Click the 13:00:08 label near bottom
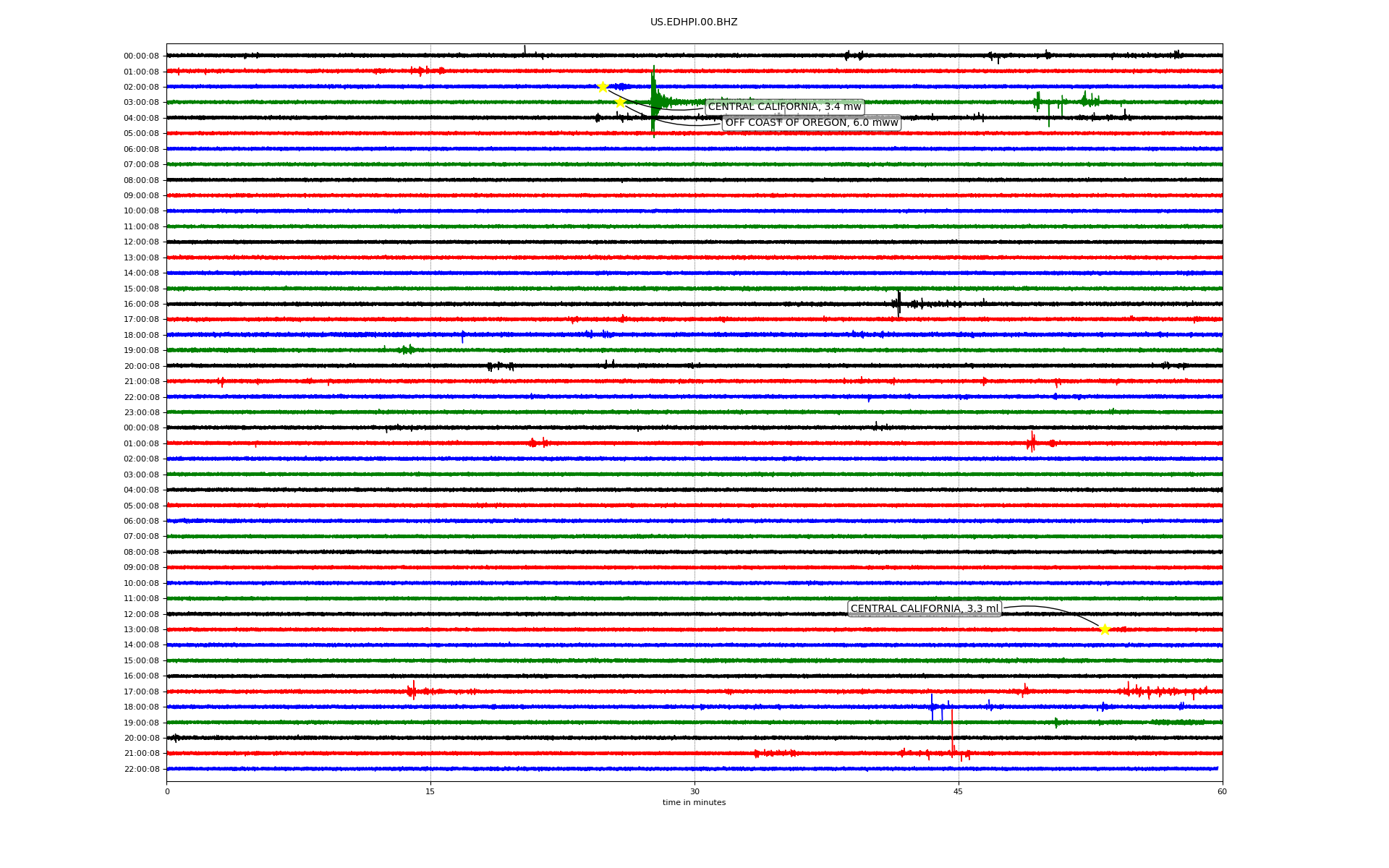 coord(141,630)
